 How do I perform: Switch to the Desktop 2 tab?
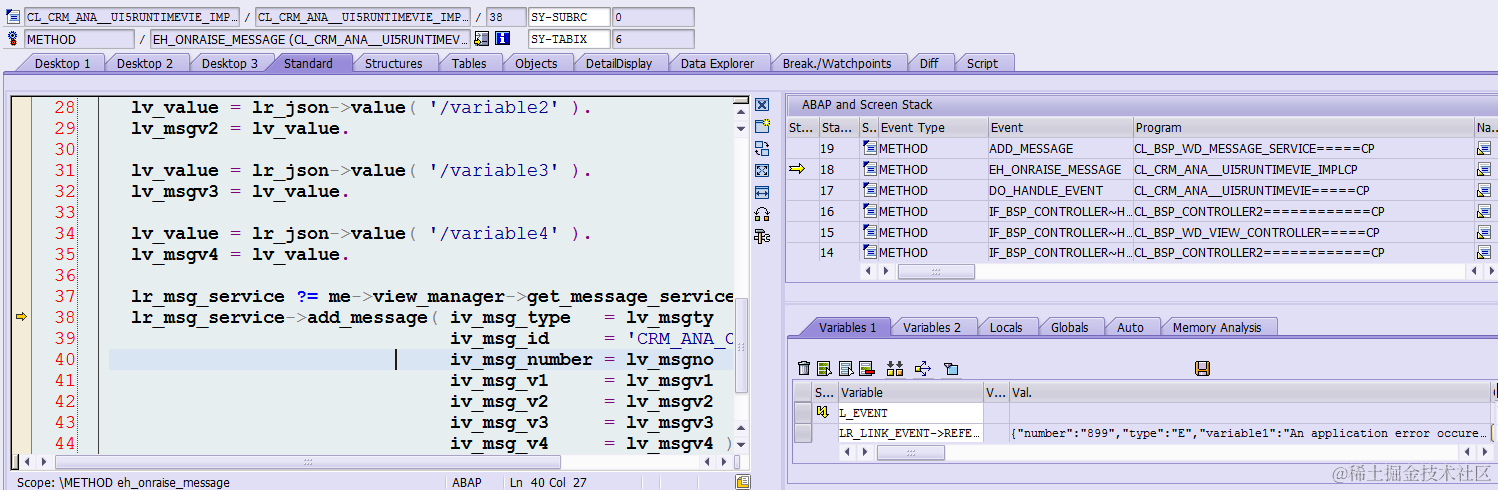(x=145, y=63)
